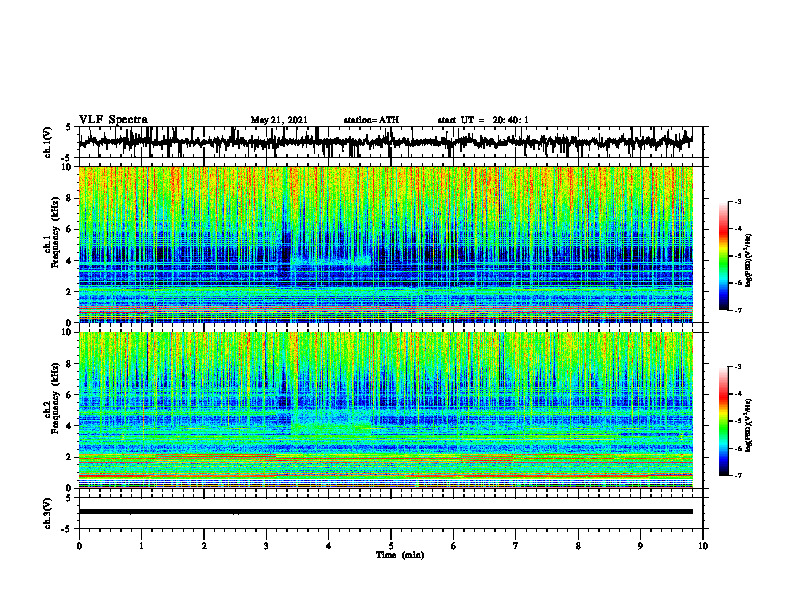Select the 'May 21, 2021' date label
Screen dimensions: 792x612
279,120
